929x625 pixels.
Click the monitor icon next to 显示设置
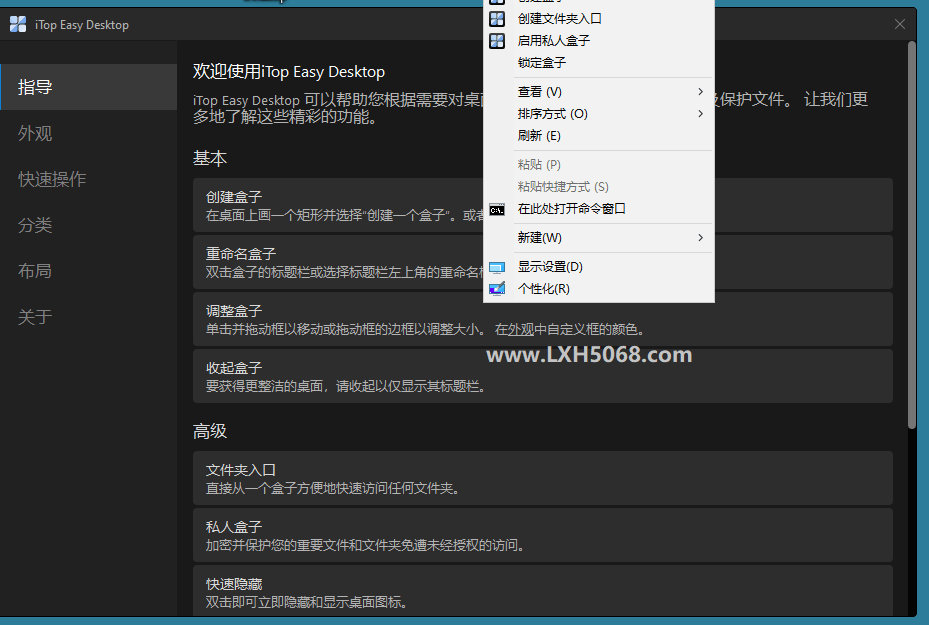[x=497, y=267]
